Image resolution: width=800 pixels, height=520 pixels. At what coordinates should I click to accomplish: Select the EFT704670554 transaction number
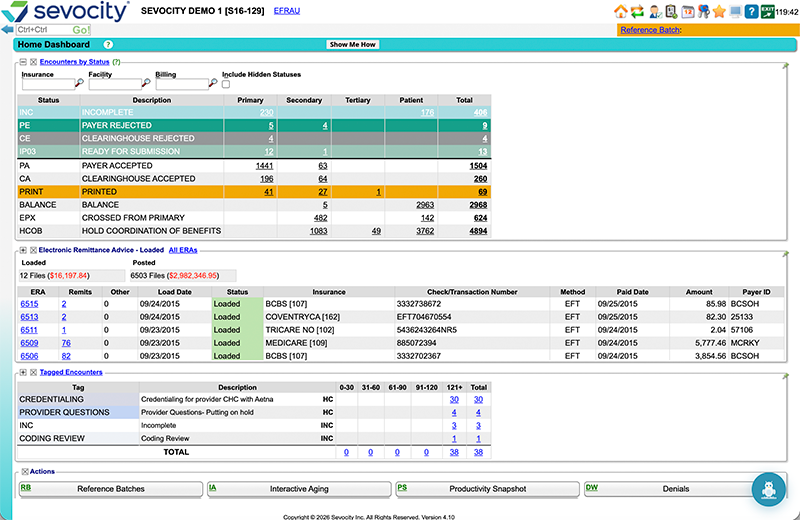424,317
